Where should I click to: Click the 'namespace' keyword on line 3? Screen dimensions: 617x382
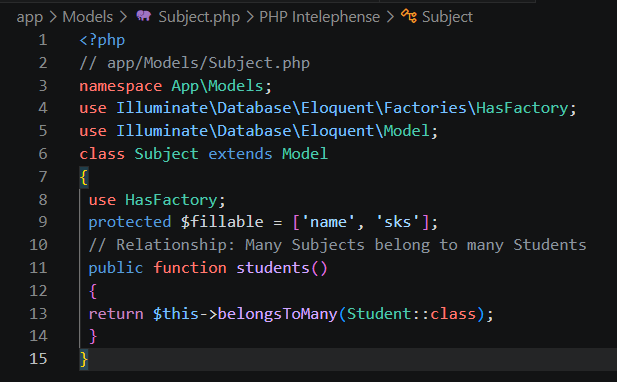click(x=121, y=86)
